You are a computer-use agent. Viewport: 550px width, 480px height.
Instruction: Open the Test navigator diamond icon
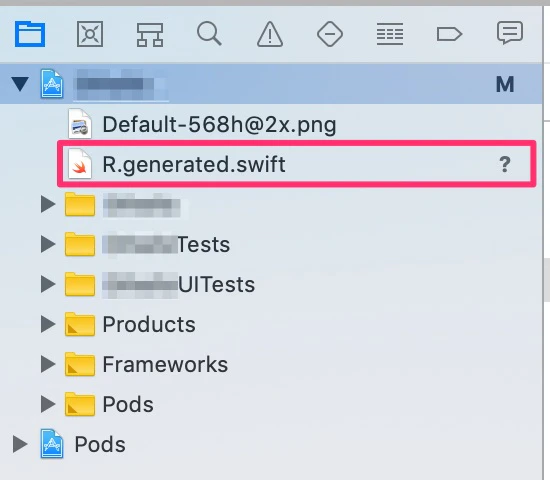pyautogui.click(x=330, y=34)
